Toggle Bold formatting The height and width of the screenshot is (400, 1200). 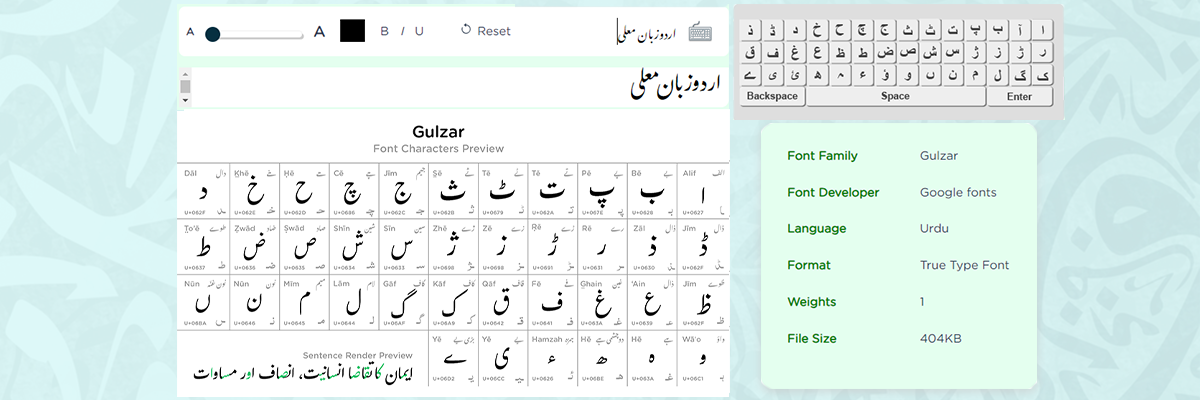click(385, 31)
